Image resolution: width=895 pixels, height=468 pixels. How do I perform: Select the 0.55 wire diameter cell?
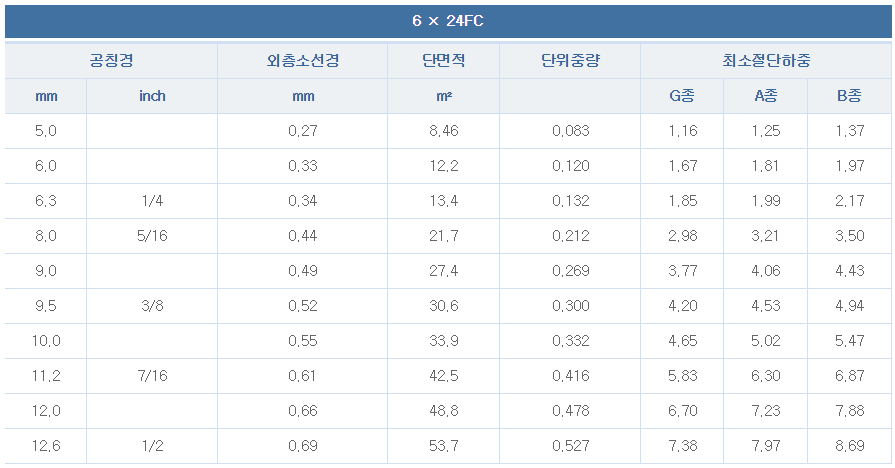[x=303, y=341]
